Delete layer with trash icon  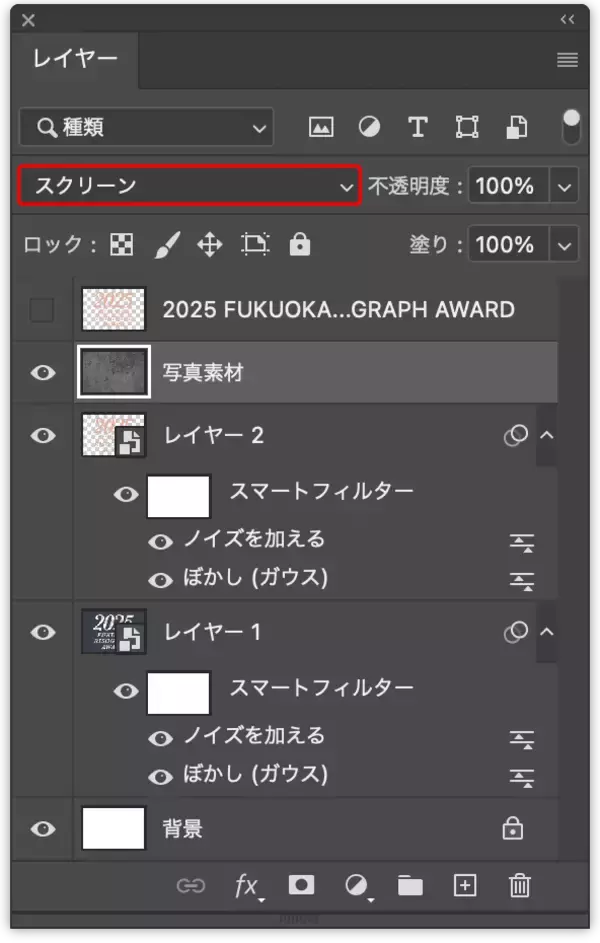[x=519, y=886]
